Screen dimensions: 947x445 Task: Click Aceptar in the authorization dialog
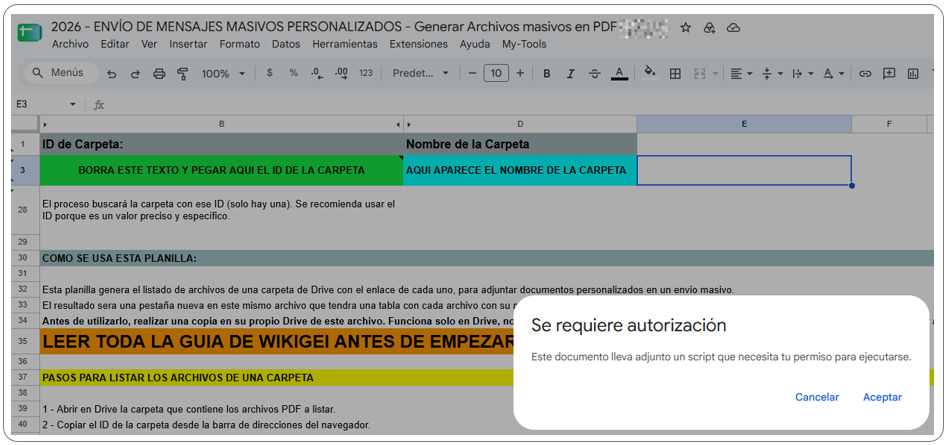coord(882,397)
